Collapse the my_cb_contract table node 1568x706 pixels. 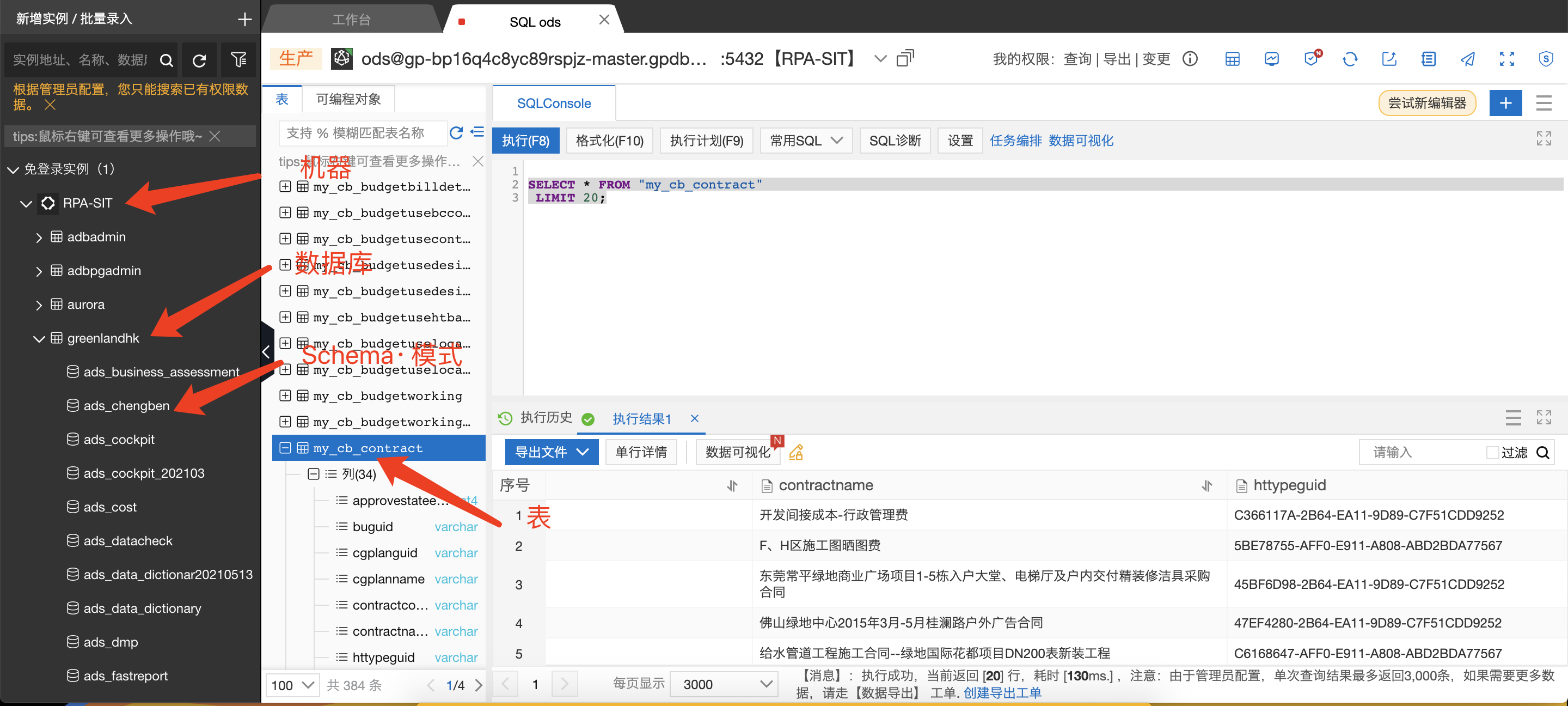coord(285,448)
